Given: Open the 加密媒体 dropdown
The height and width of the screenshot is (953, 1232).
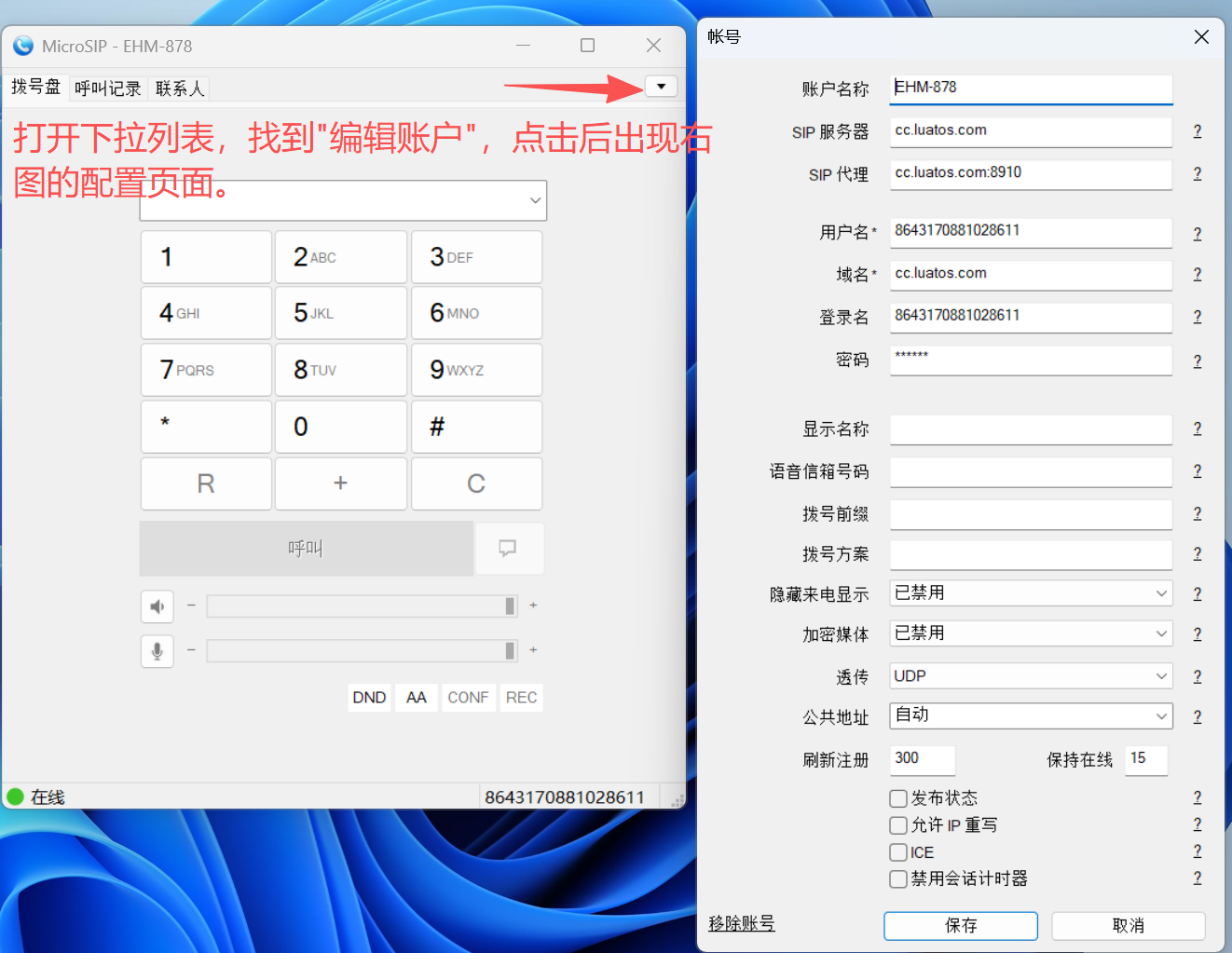Looking at the screenshot, I should (1031, 633).
